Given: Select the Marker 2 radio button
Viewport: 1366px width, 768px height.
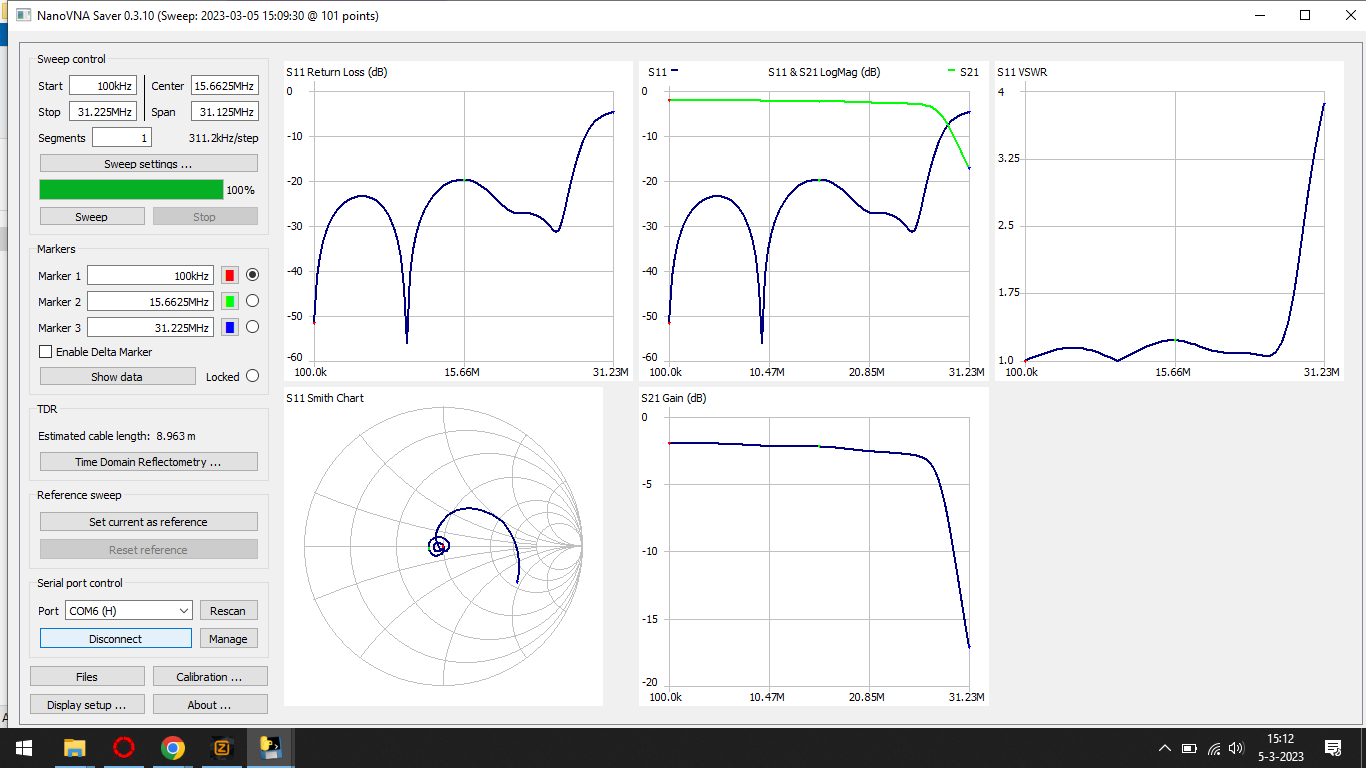Looking at the screenshot, I should 252,301.
